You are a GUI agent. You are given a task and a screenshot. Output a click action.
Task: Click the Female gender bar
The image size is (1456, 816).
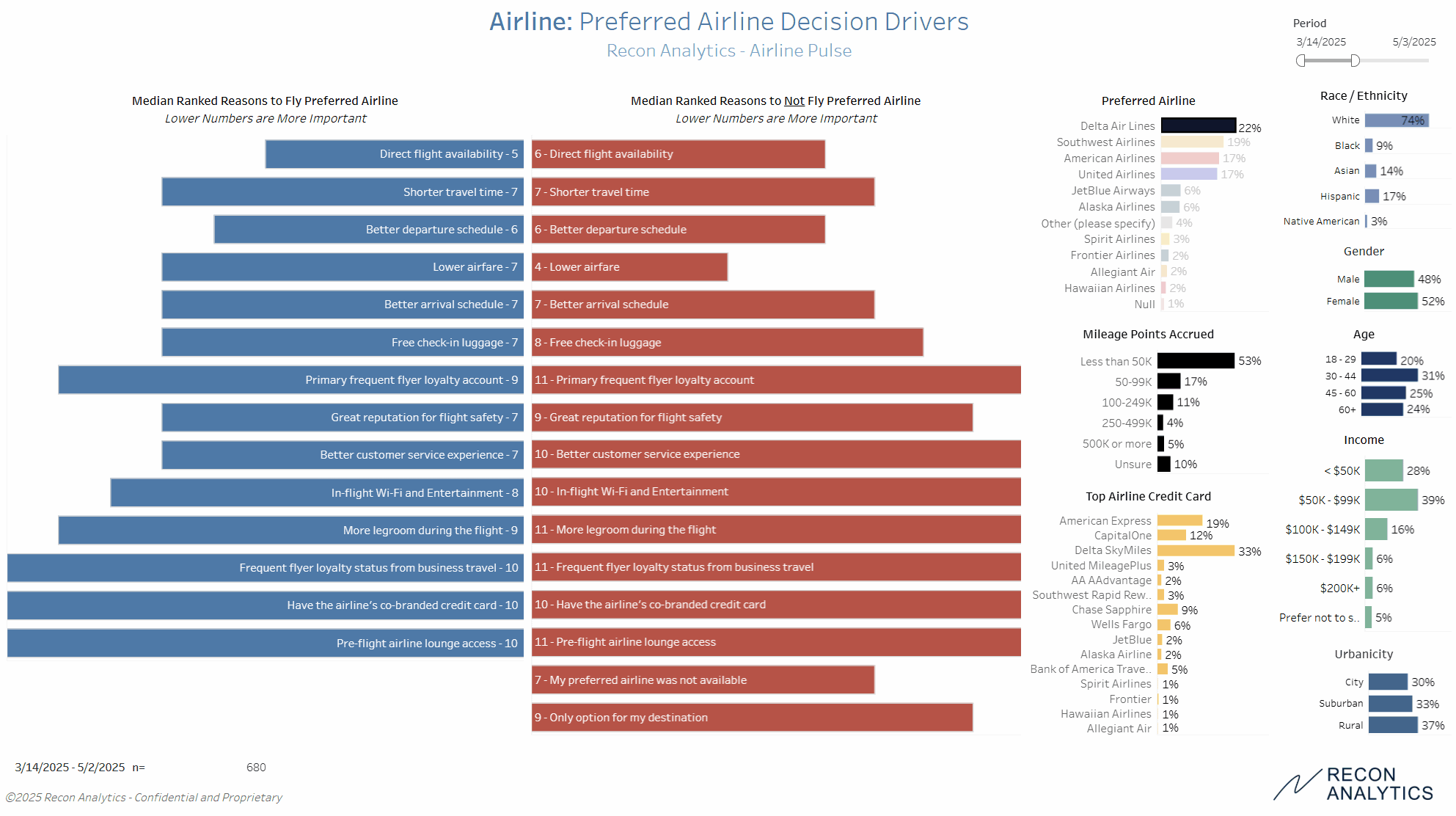click(1391, 301)
